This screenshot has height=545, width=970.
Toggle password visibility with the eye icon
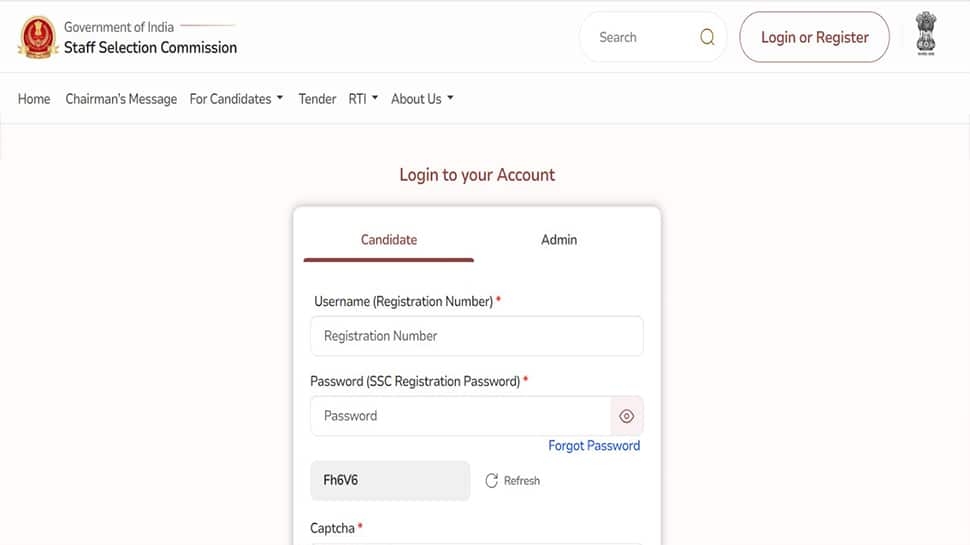pos(627,416)
